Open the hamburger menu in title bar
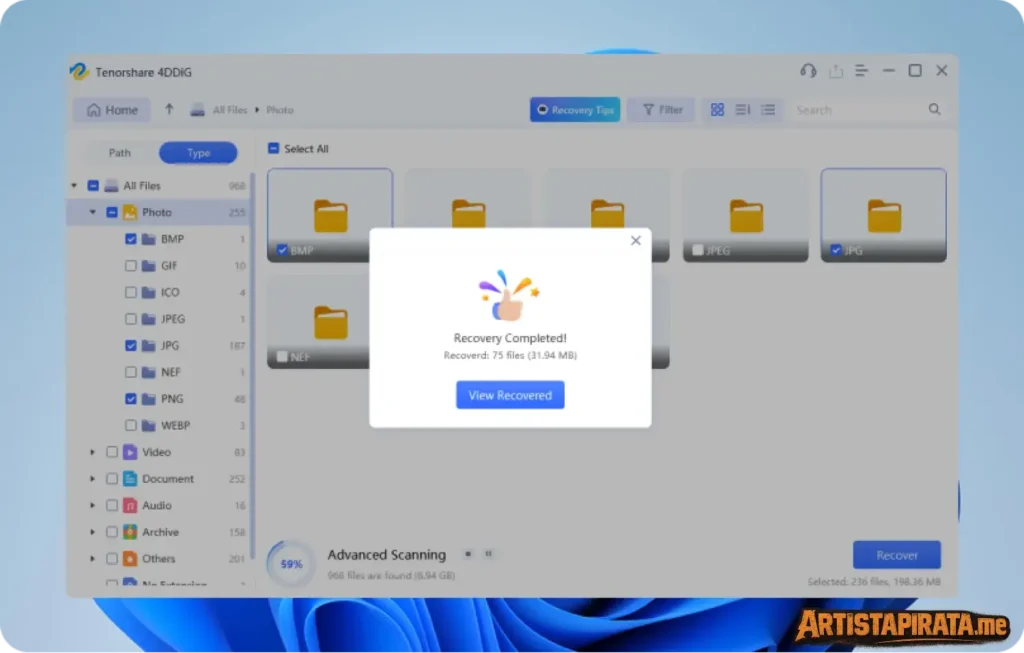 [x=861, y=71]
